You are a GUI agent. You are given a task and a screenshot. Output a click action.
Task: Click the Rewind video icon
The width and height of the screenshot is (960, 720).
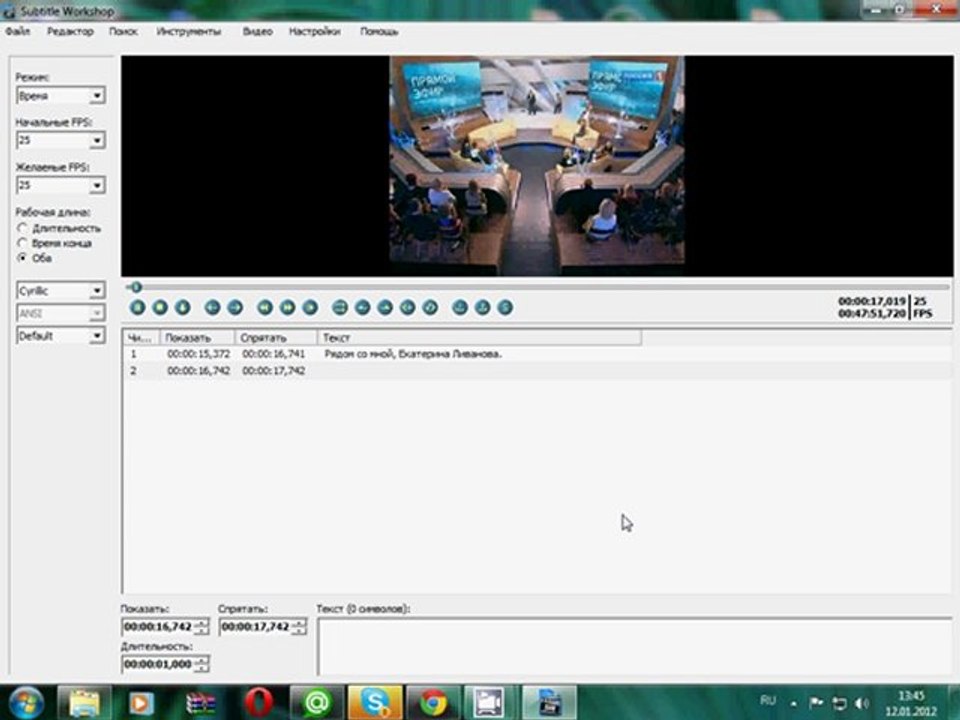click(265, 307)
